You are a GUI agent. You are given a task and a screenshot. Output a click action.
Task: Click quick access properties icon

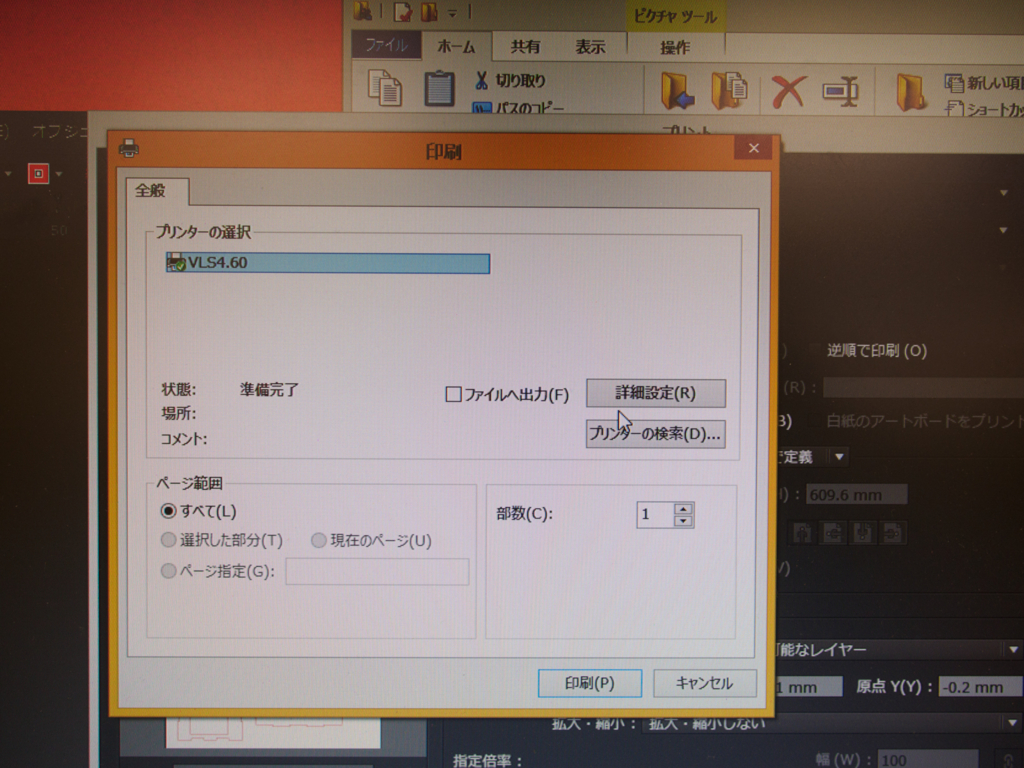pyautogui.click(x=402, y=12)
